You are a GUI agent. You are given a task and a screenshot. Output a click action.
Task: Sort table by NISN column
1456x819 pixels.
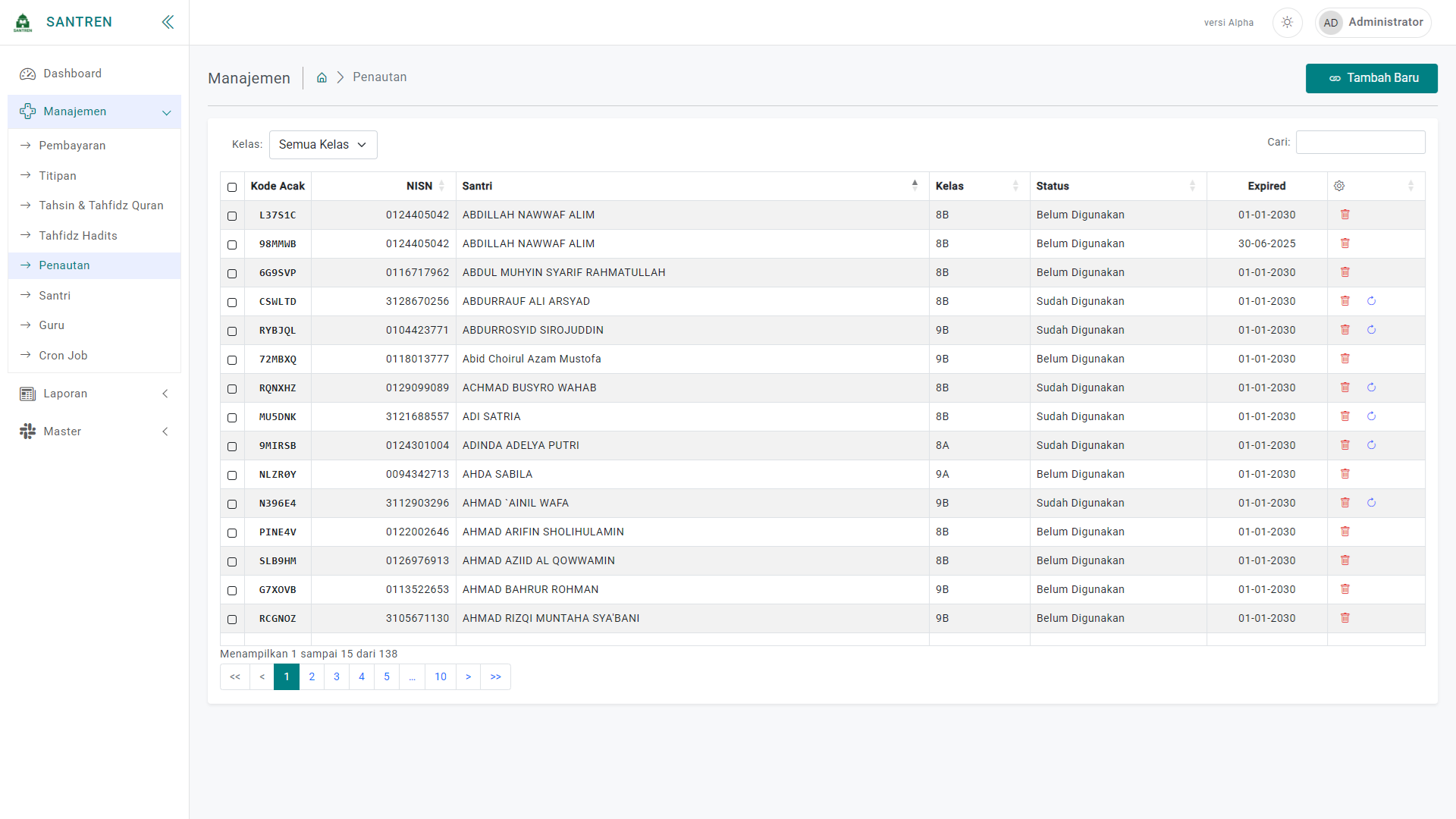click(383, 186)
